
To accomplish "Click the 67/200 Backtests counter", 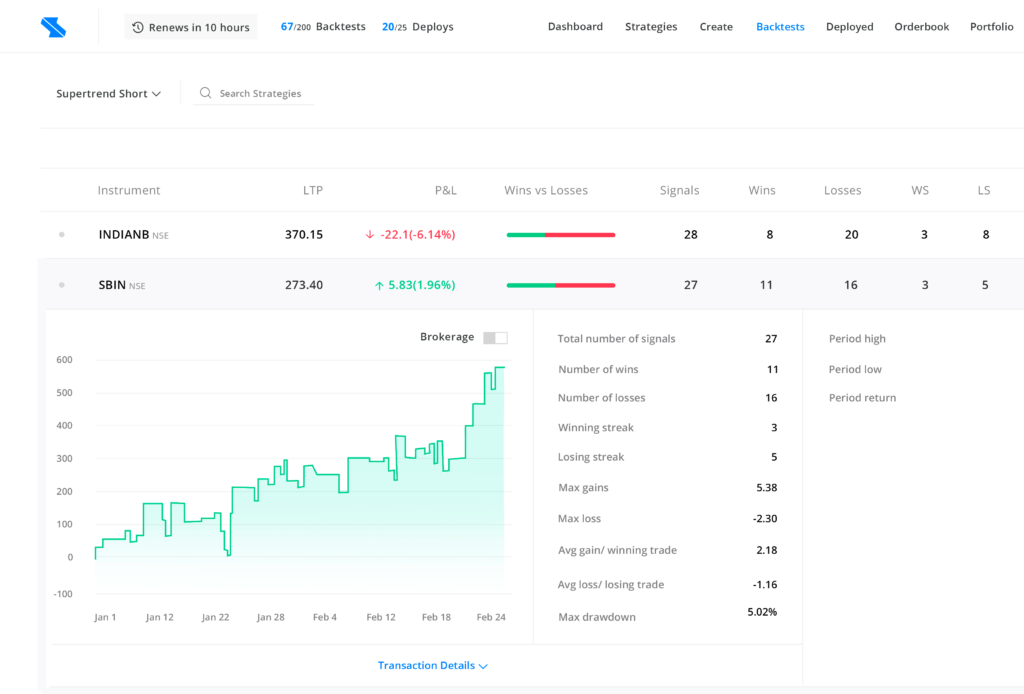I will point(322,27).
